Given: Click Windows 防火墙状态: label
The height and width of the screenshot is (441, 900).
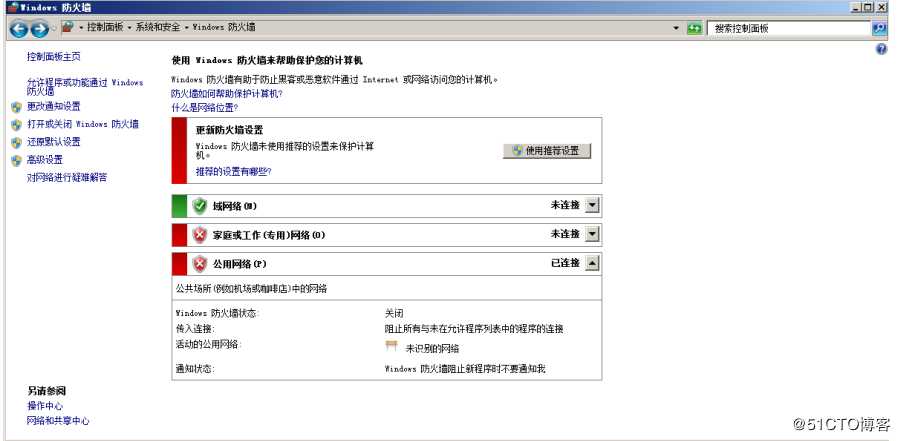Looking at the screenshot, I should tap(217, 314).
